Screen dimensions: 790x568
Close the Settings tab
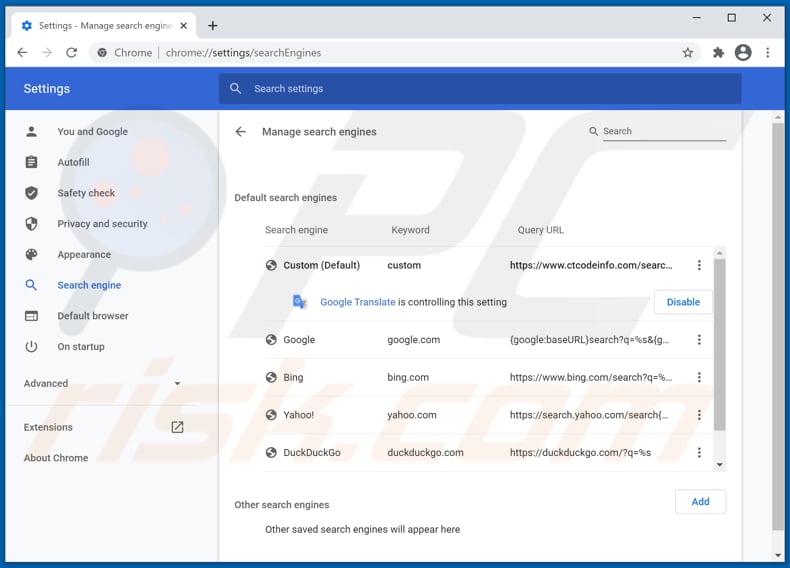[184, 26]
